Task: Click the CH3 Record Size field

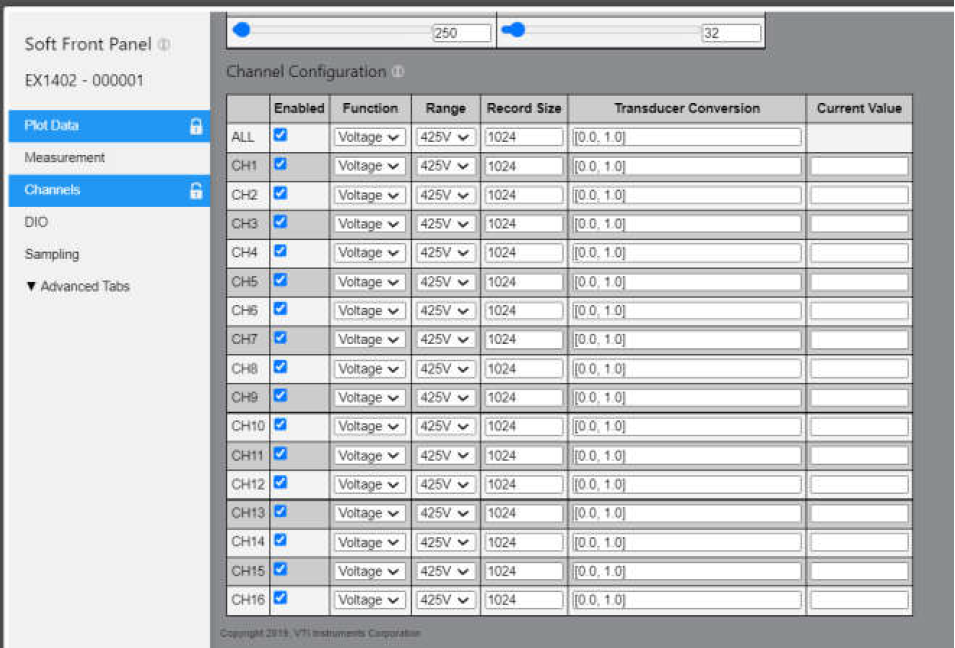Action: (523, 224)
